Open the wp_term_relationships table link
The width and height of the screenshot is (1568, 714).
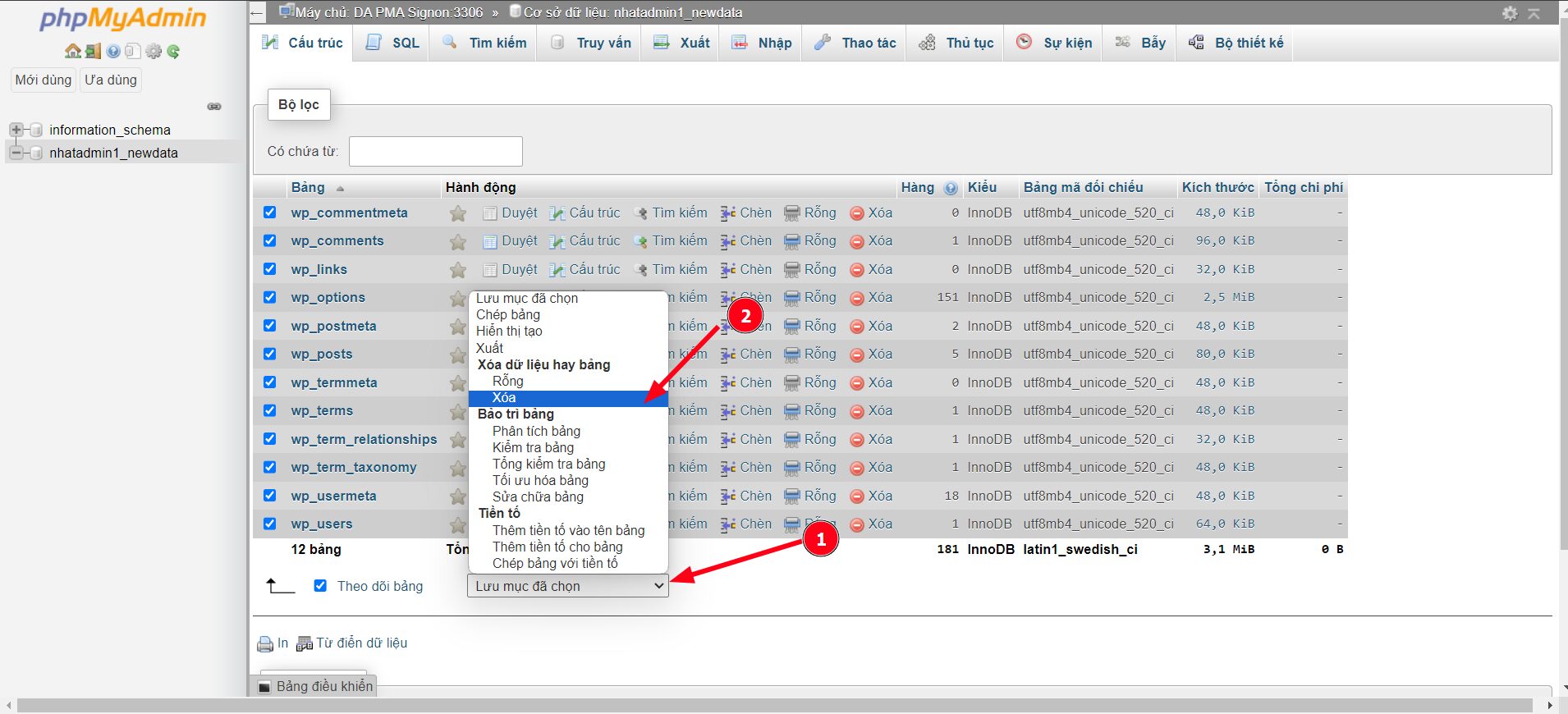[x=364, y=440]
